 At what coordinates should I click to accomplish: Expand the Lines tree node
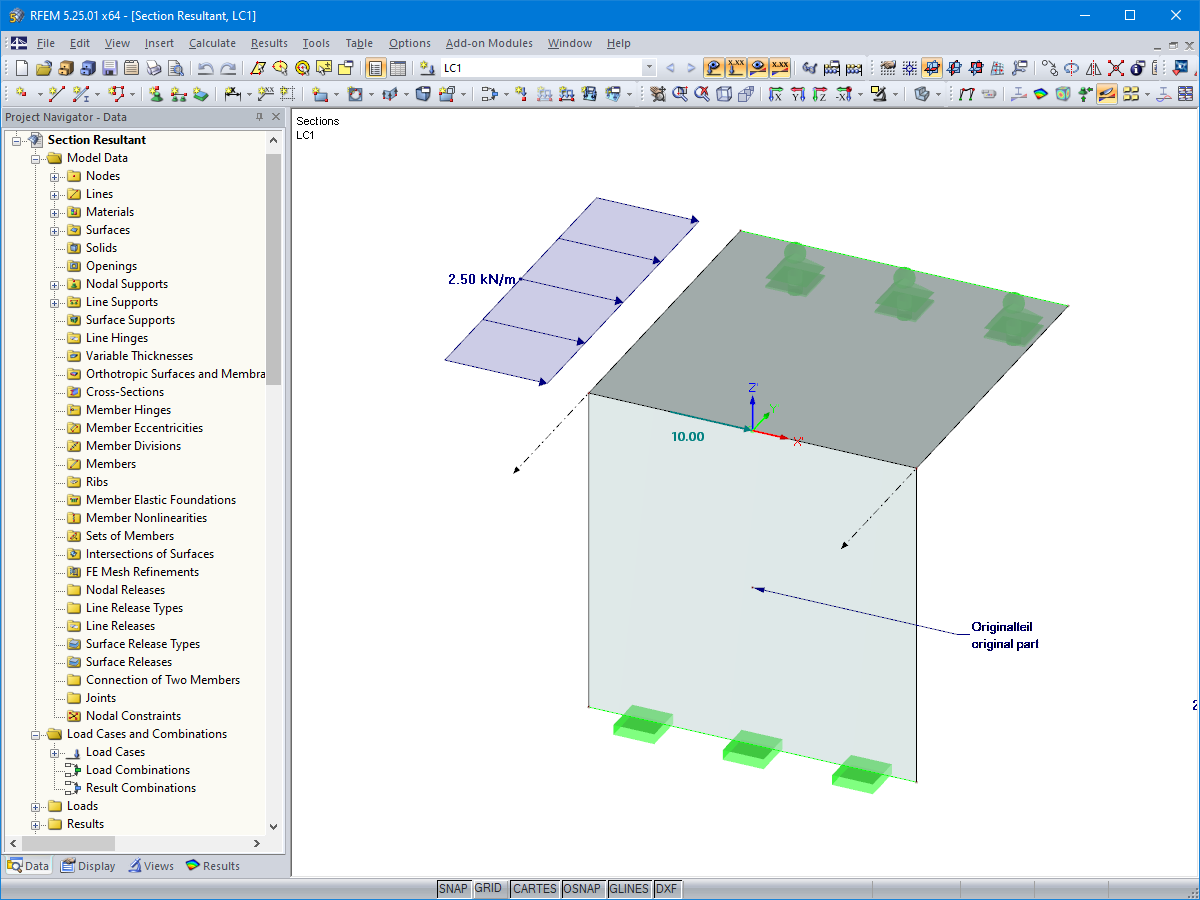point(55,194)
